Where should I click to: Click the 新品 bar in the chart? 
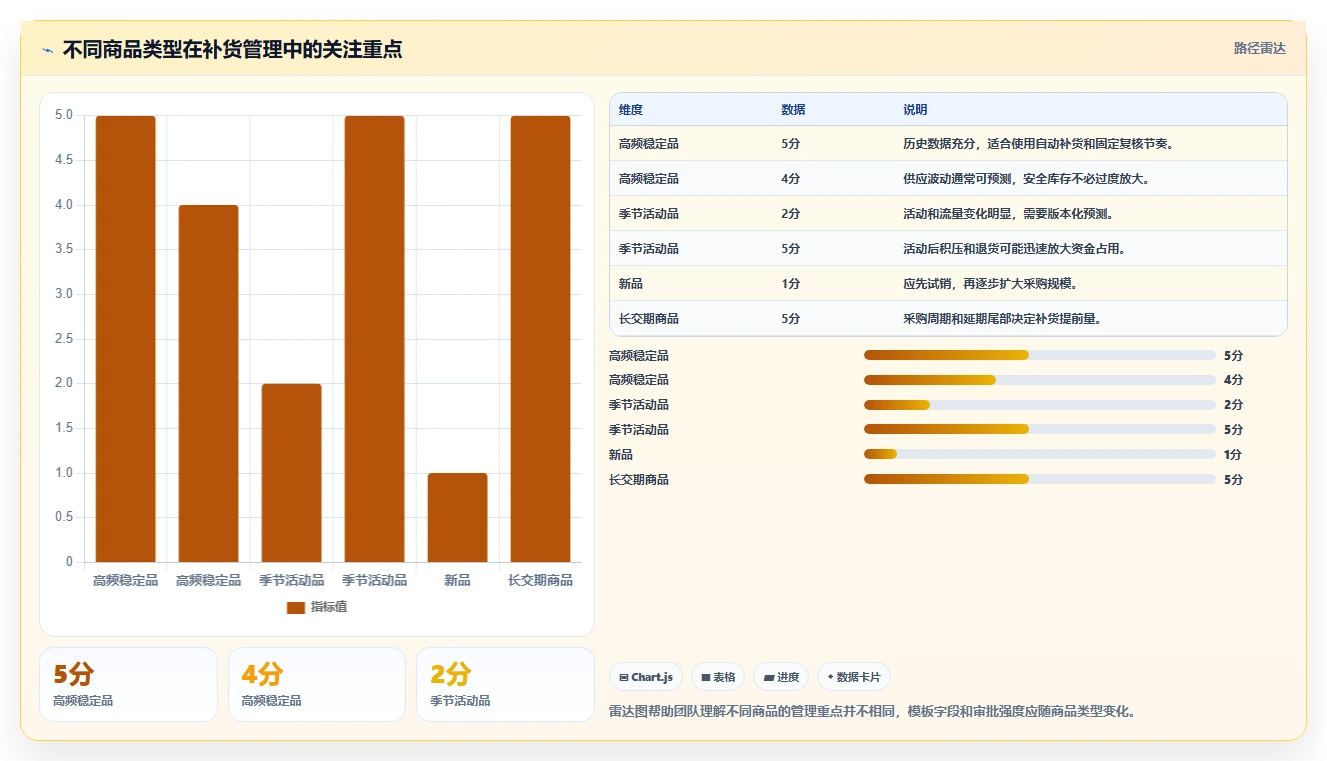457,518
